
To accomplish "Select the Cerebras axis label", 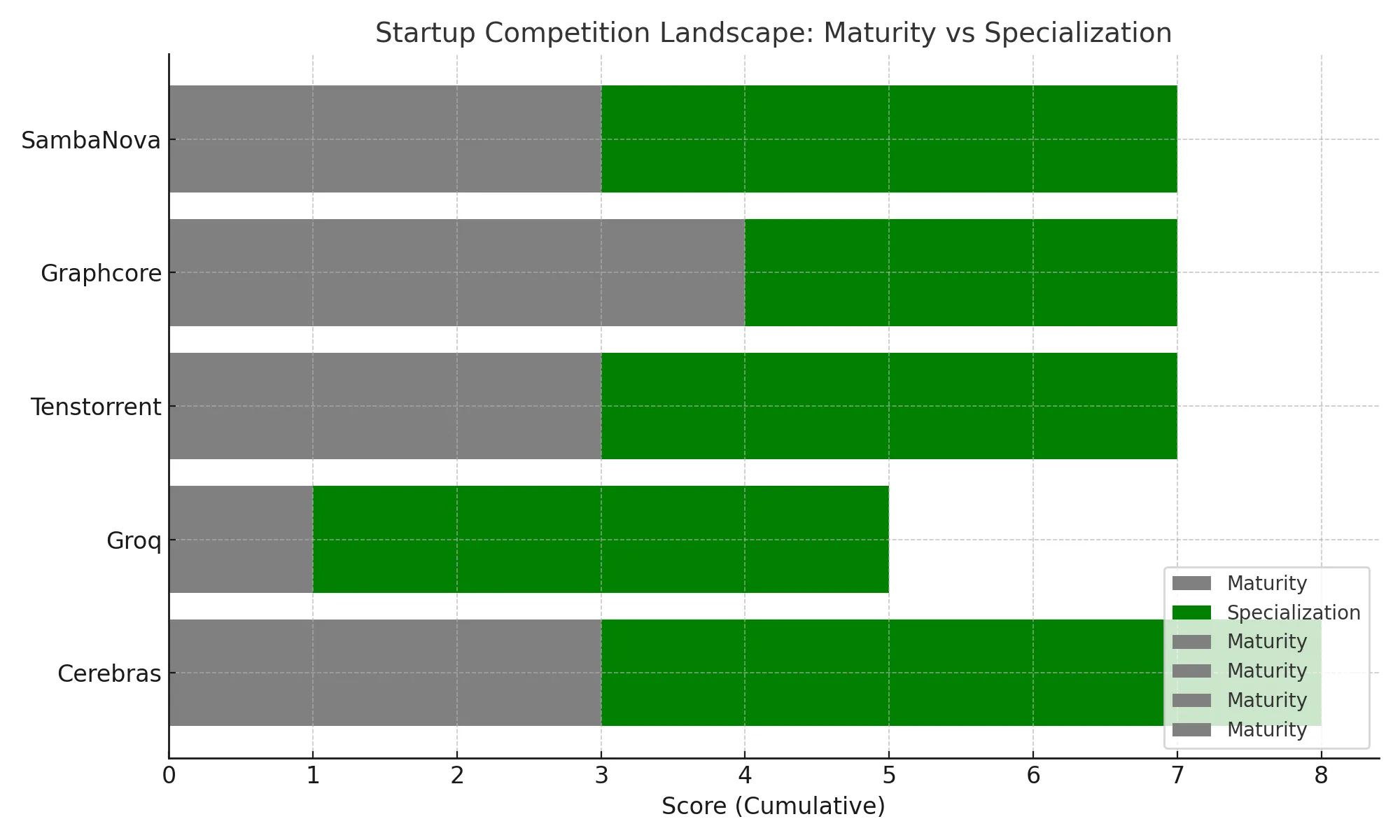I will tap(109, 673).
